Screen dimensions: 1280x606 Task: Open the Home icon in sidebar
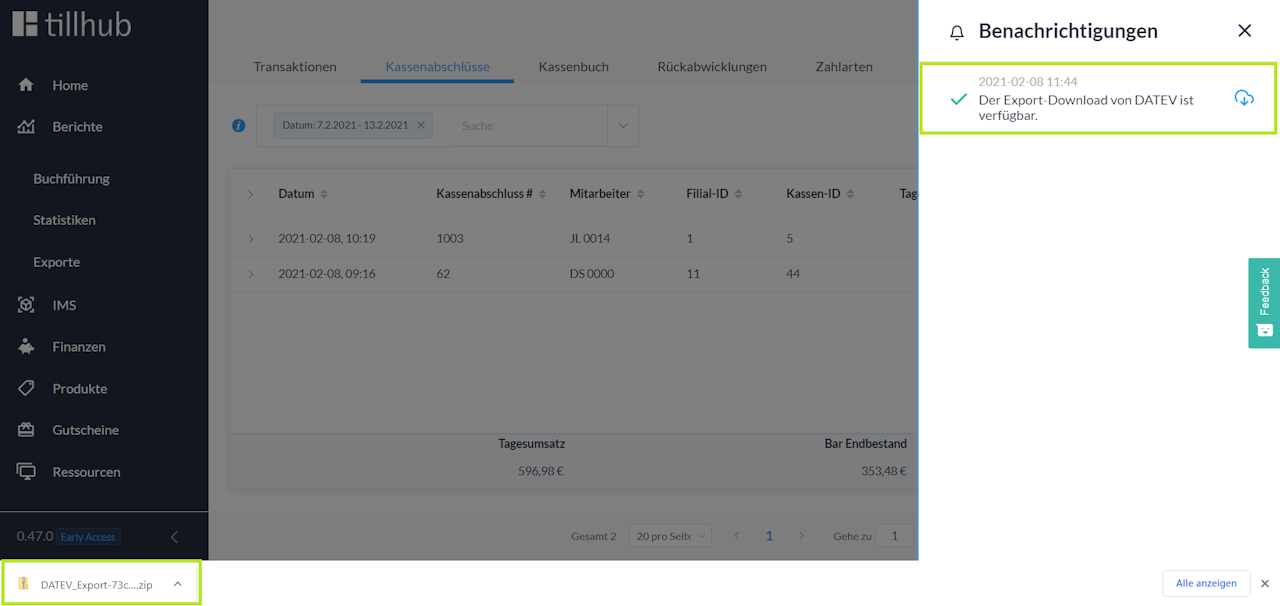tap(26, 85)
